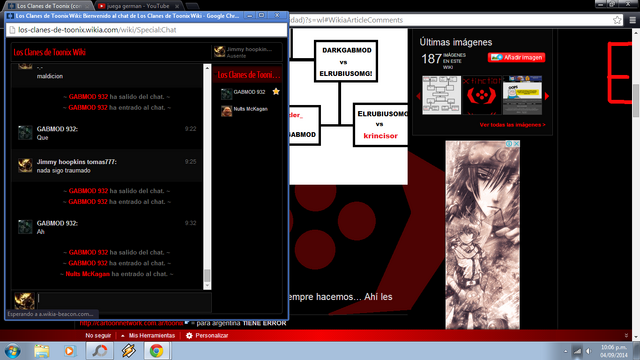Click the 'nada sigo traumado' chat message

coord(64,171)
